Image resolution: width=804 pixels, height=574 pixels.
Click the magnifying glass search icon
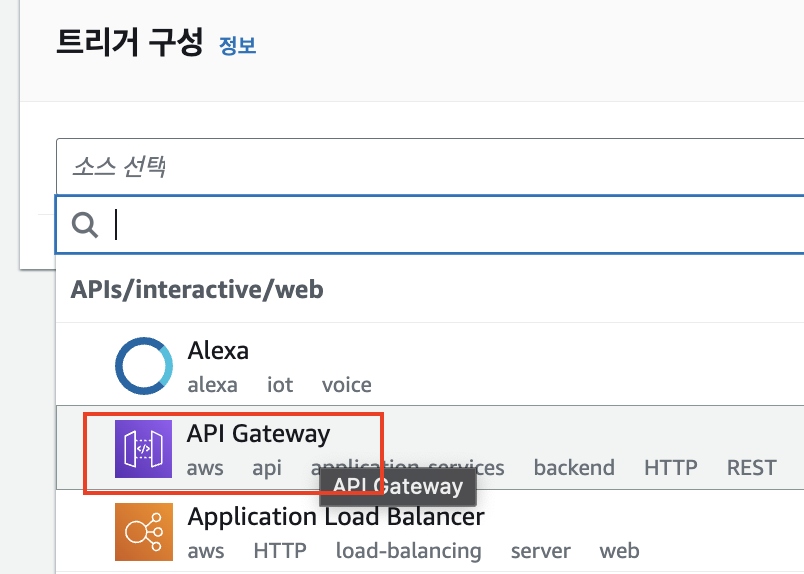(x=85, y=225)
